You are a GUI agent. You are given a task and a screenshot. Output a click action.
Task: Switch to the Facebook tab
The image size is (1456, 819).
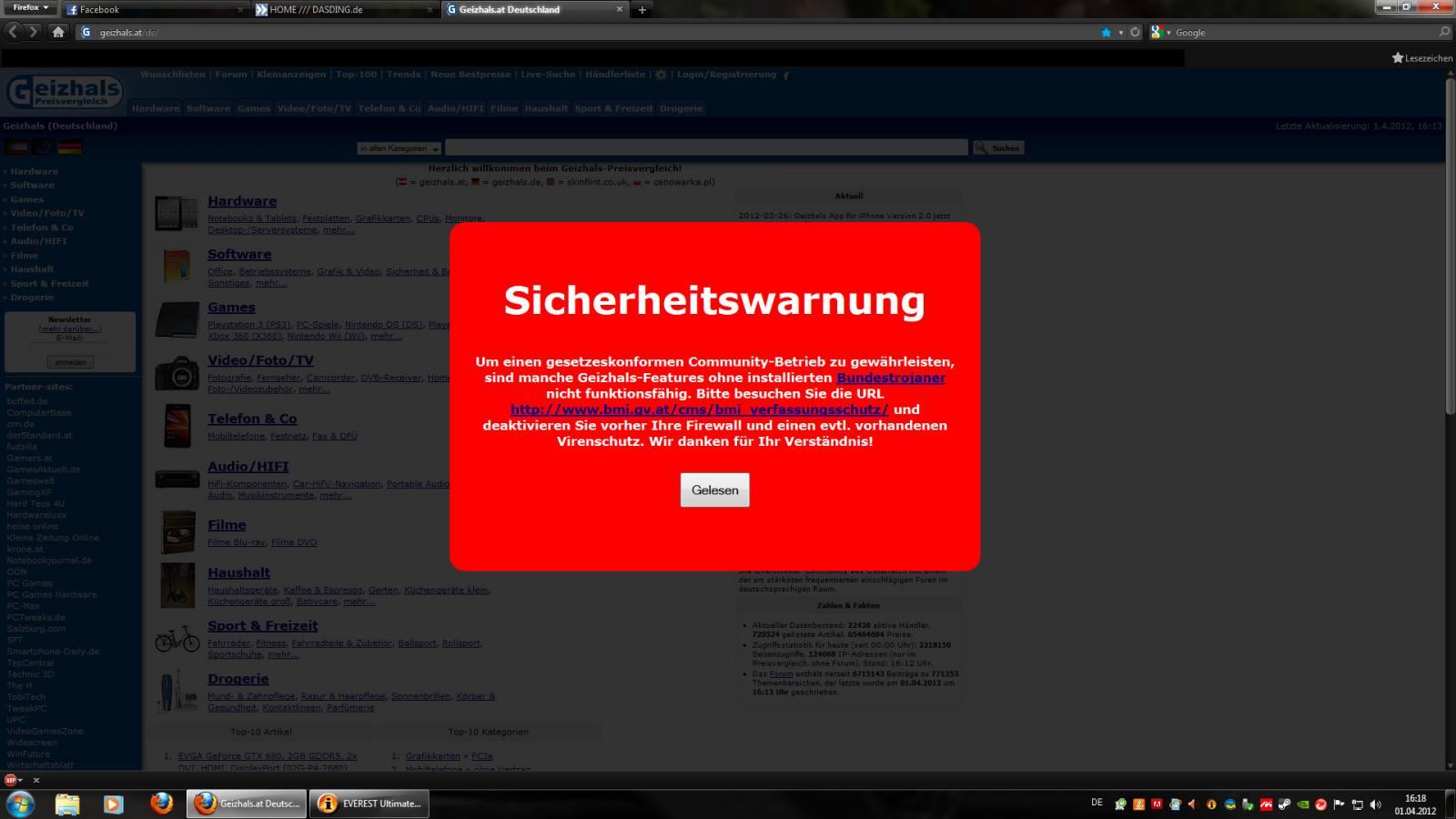[x=155, y=9]
